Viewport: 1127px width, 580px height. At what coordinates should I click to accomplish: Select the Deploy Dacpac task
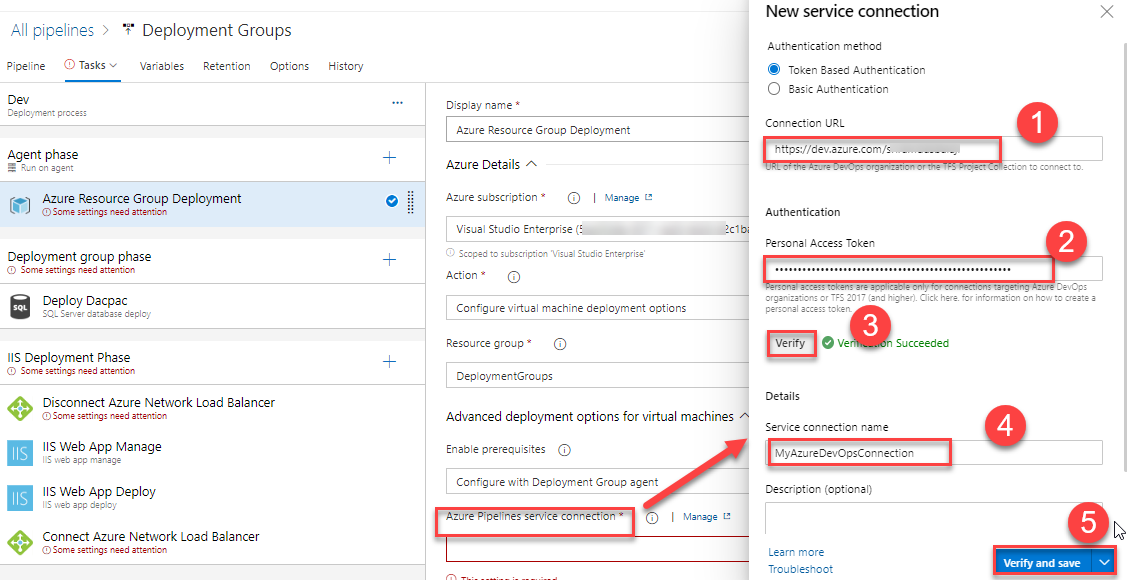[213, 307]
